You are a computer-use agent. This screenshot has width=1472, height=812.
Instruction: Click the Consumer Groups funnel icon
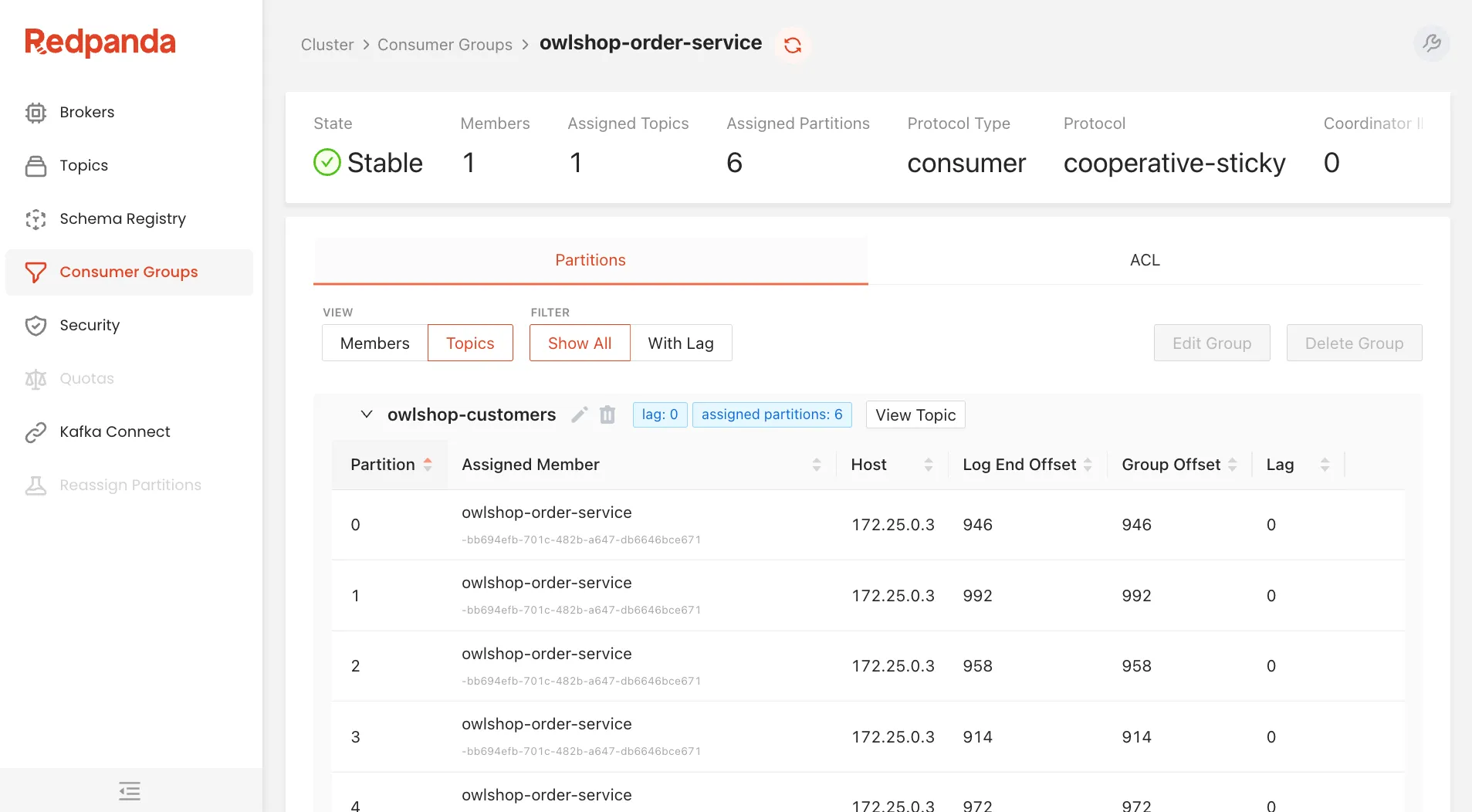[x=36, y=272]
